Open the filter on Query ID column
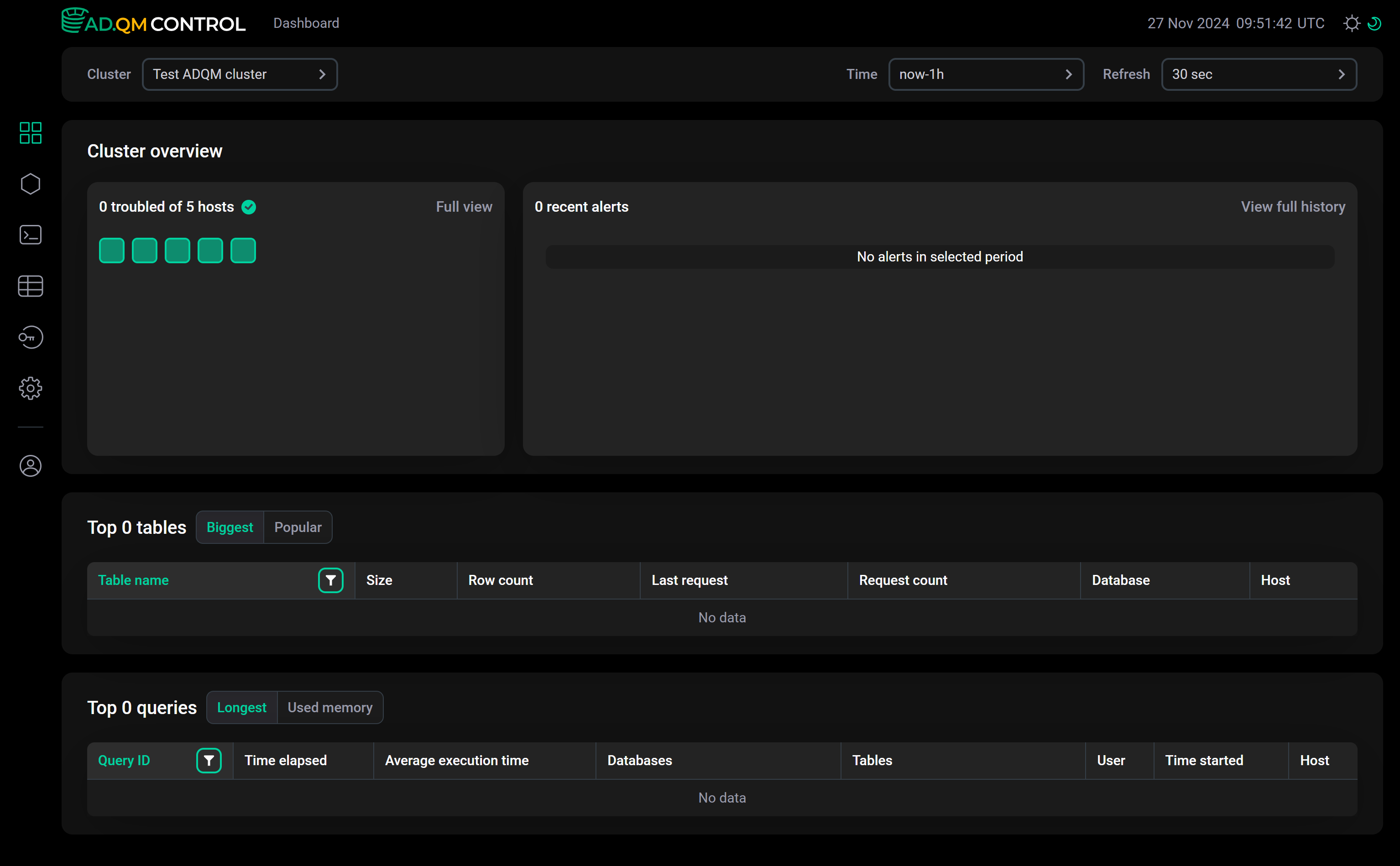The image size is (1400, 866). point(209,760)
